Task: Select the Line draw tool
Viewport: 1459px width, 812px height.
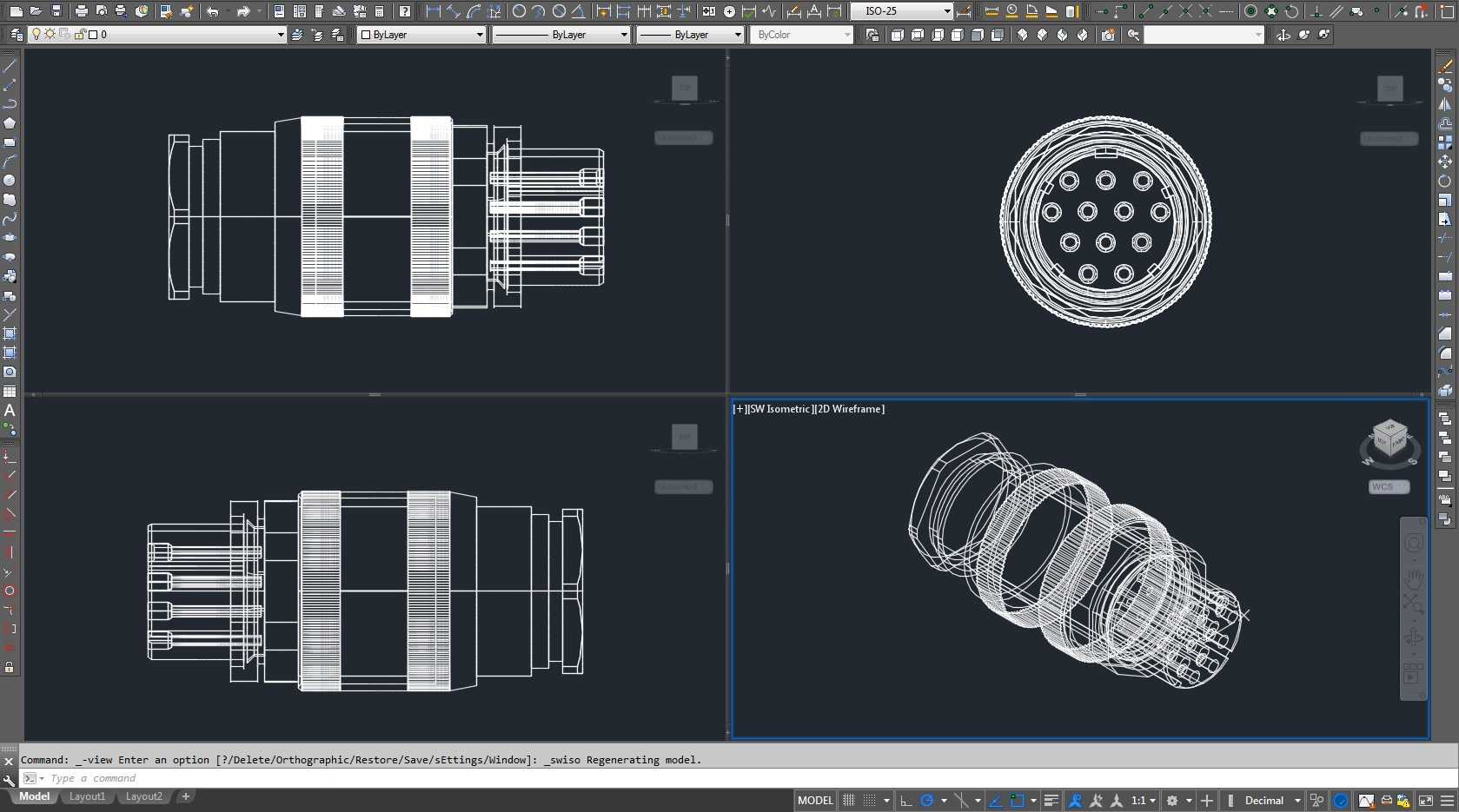Action: pyautogui.click(x=10, y=66)
